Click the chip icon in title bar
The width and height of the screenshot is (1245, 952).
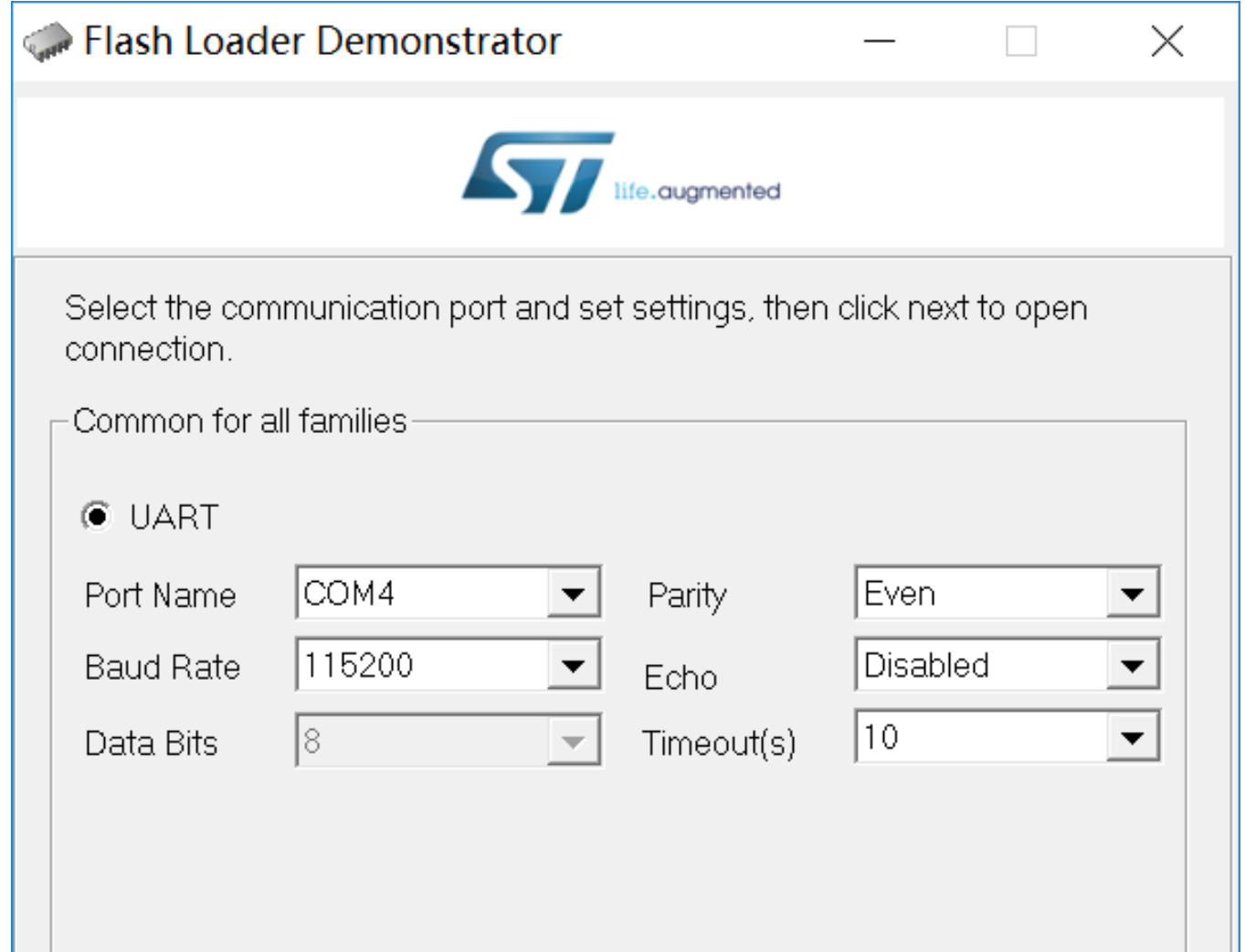click(x=47, y=41)
